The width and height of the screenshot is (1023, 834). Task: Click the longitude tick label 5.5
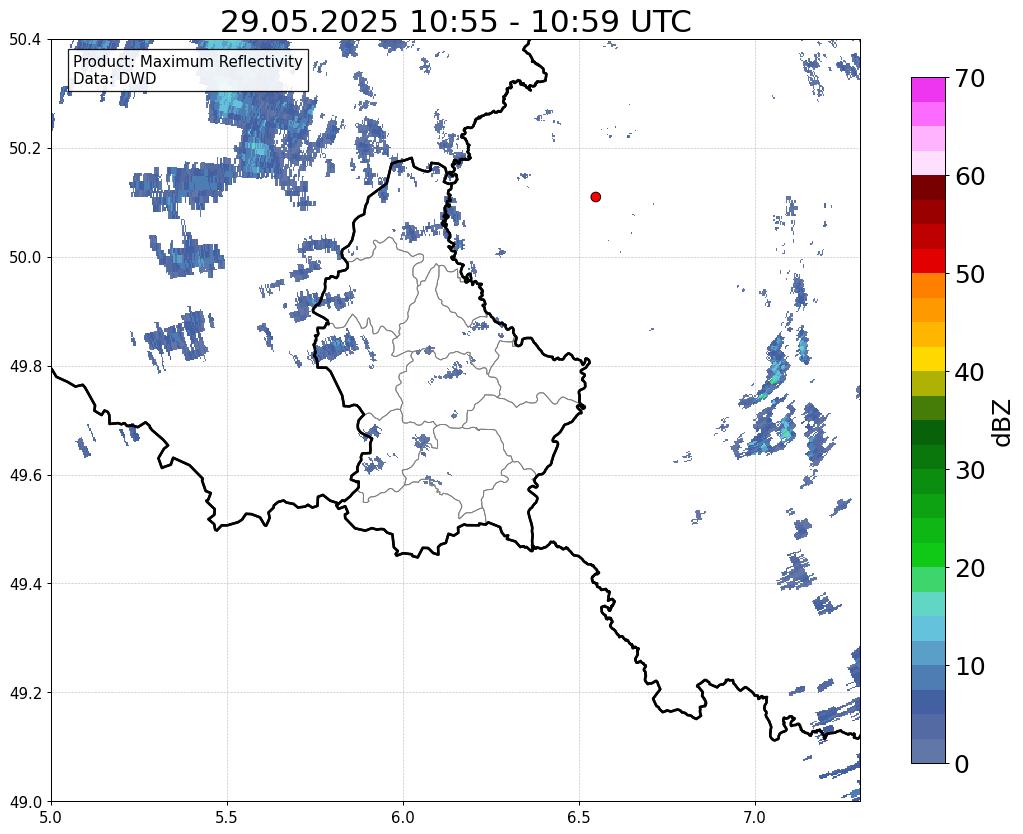click(227, 817)
